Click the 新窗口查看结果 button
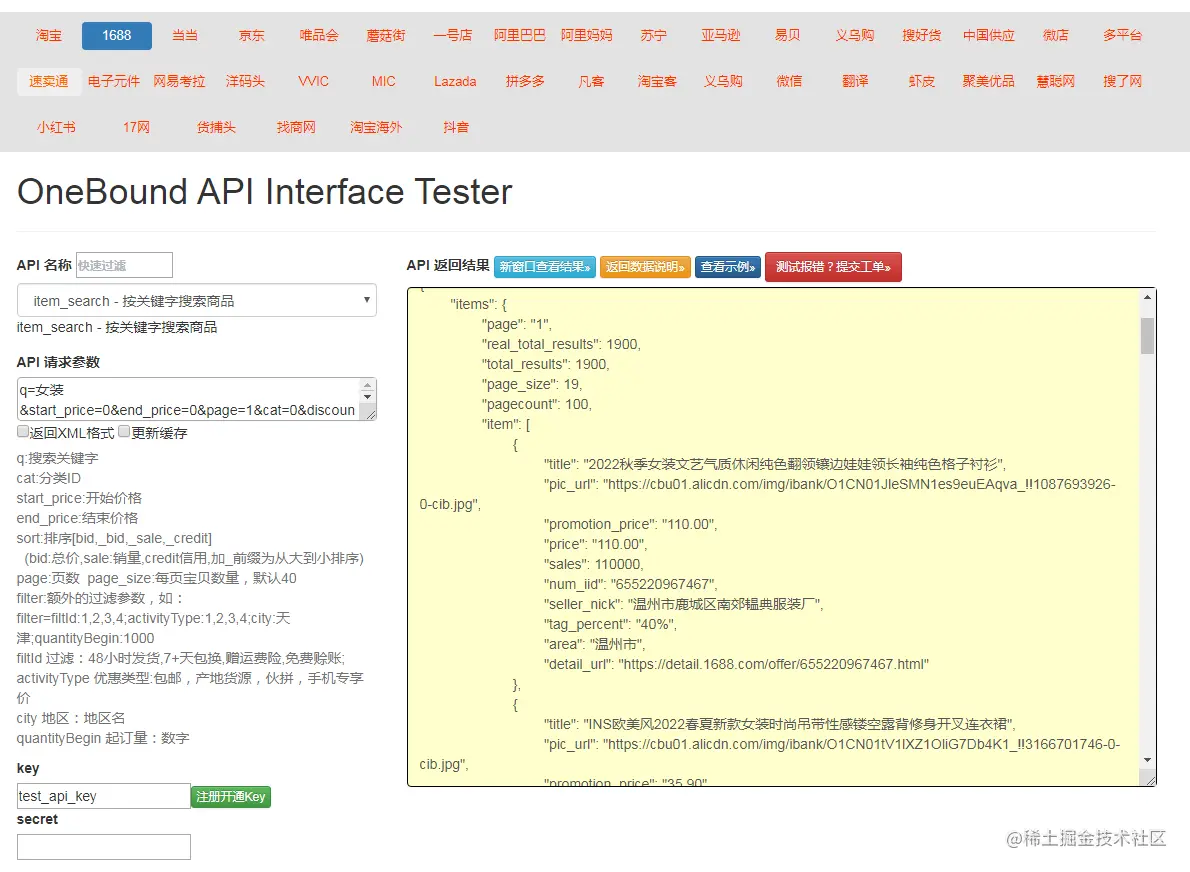Viewport: 1190px width, 872px height. 545,267
